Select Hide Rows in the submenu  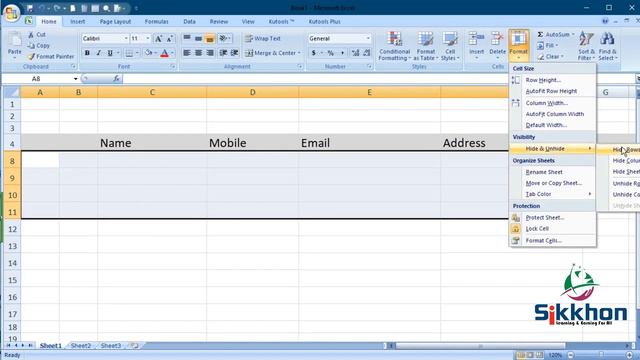(619, 150)
